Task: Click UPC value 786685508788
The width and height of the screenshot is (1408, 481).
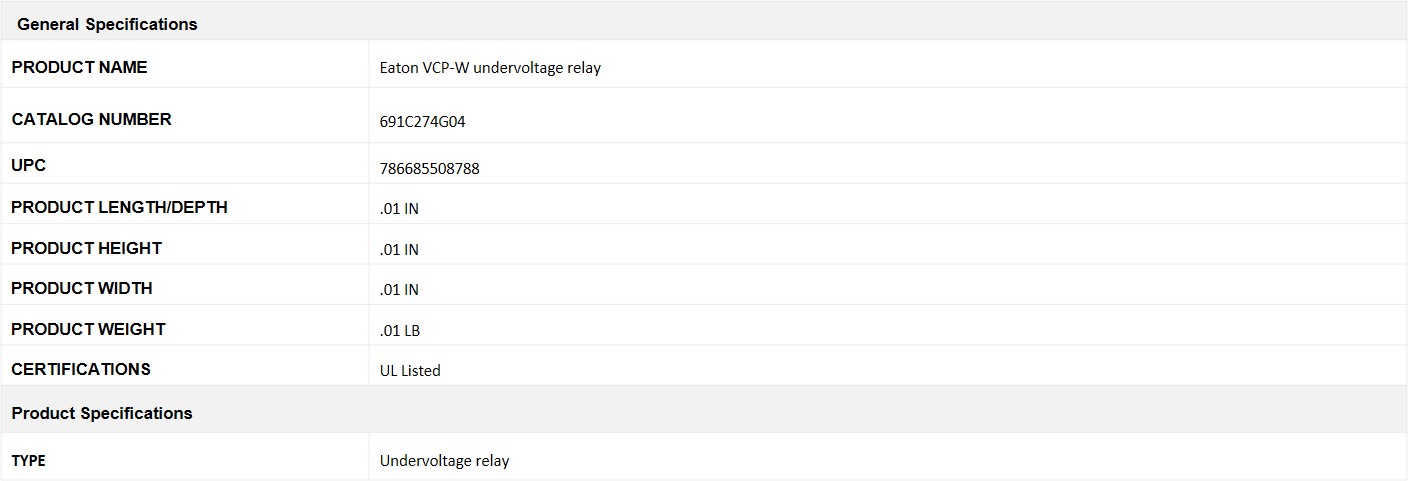Action: pos(430,169)
